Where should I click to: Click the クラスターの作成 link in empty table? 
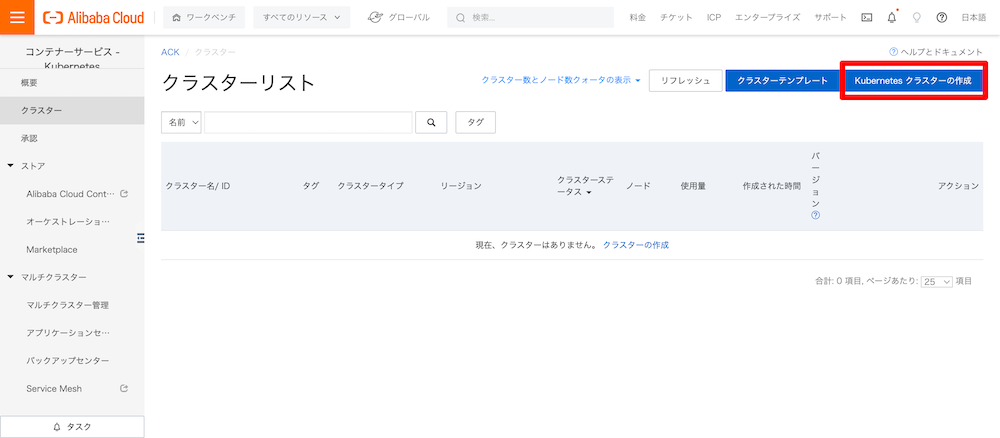pyautogui.click(x=635, y=245)
